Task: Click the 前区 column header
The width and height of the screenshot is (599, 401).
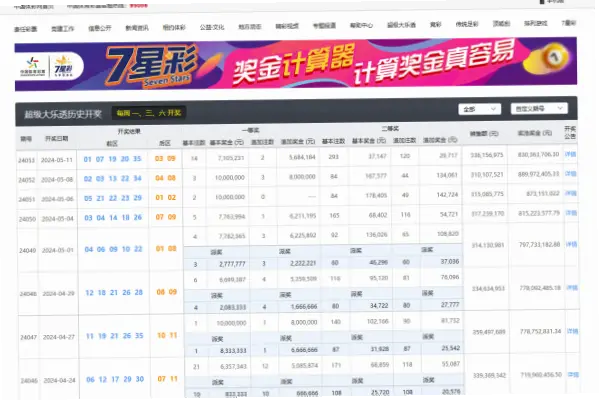Action: tap(112, 144)
